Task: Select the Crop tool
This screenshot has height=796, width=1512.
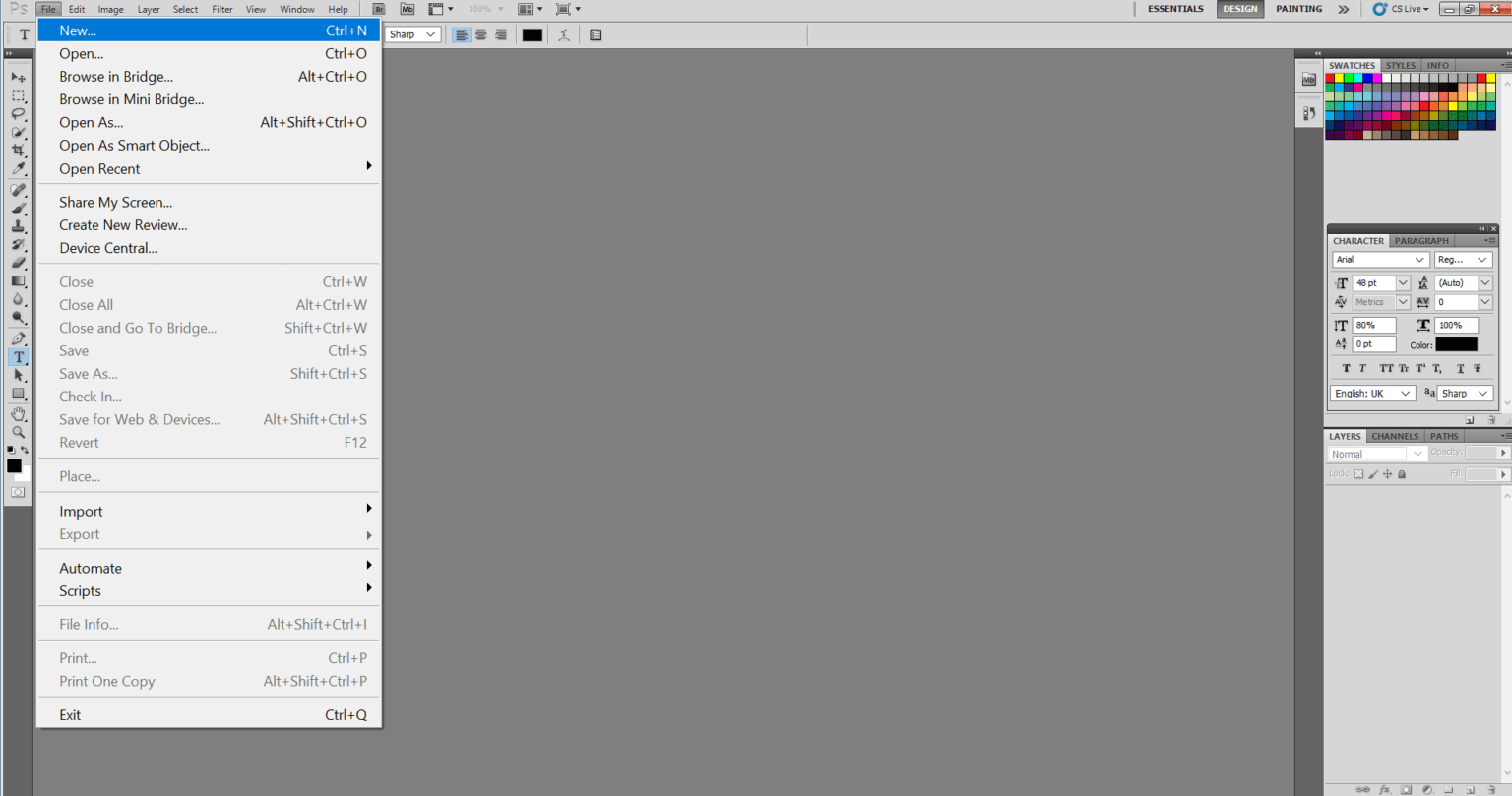Action: [x=18, y=151]
